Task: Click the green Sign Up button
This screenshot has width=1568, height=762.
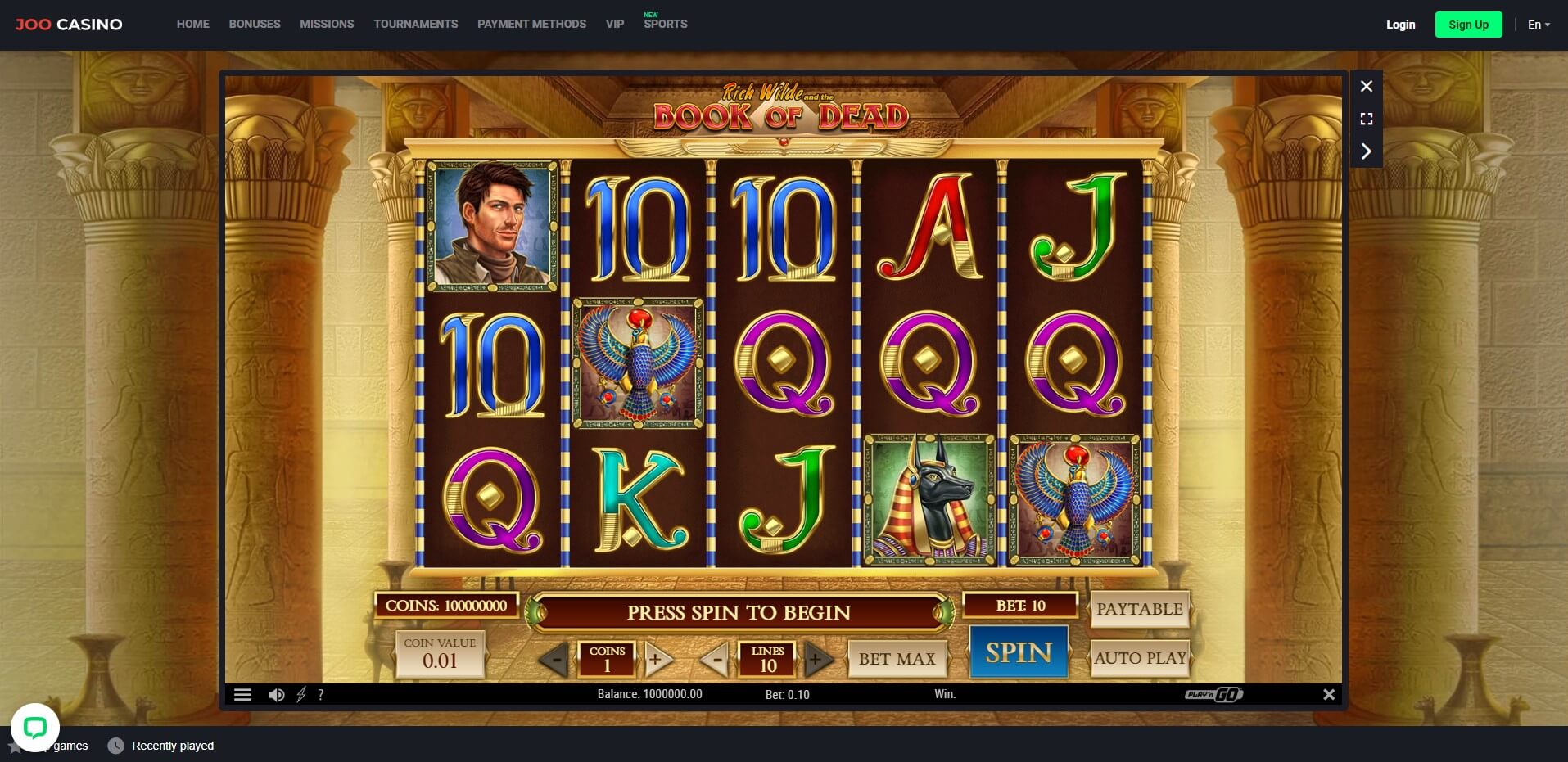Action: tap(1468, 25)
